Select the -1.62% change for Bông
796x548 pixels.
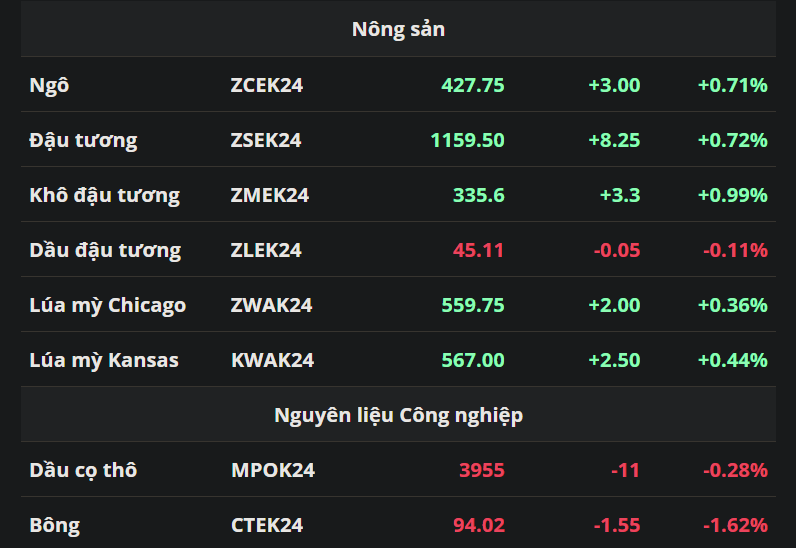(734, 525)
